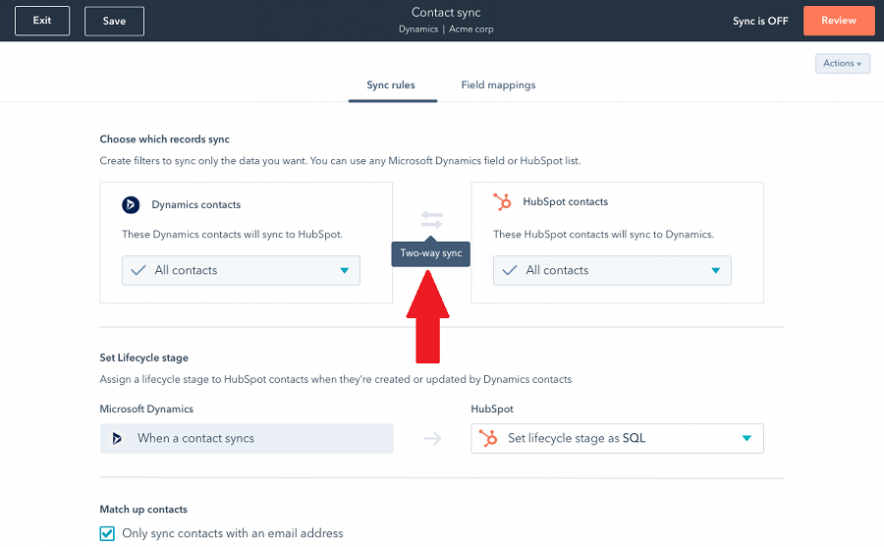Click the Acme corp label in header
The height and width of the screenshot is (547, 884).
[x=471, y=29]
